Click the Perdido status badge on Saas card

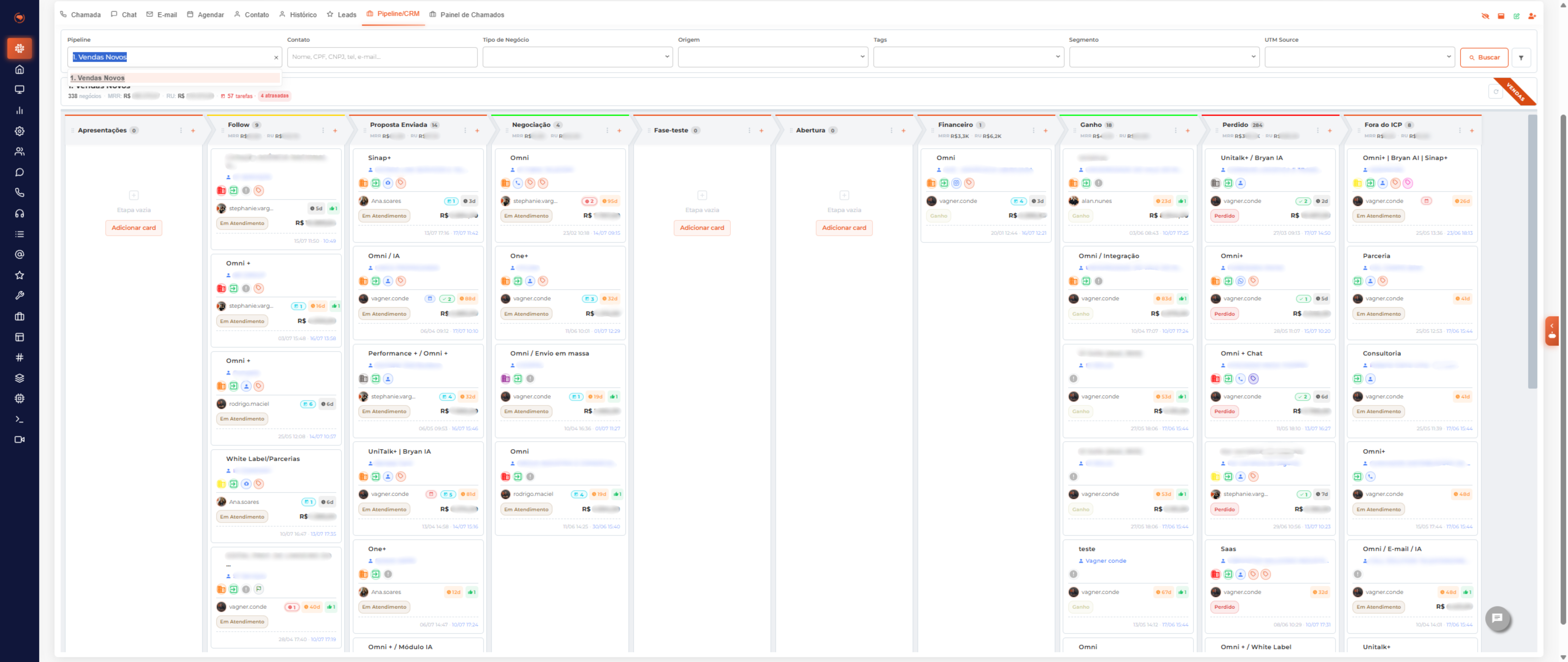click(1224, 607)
